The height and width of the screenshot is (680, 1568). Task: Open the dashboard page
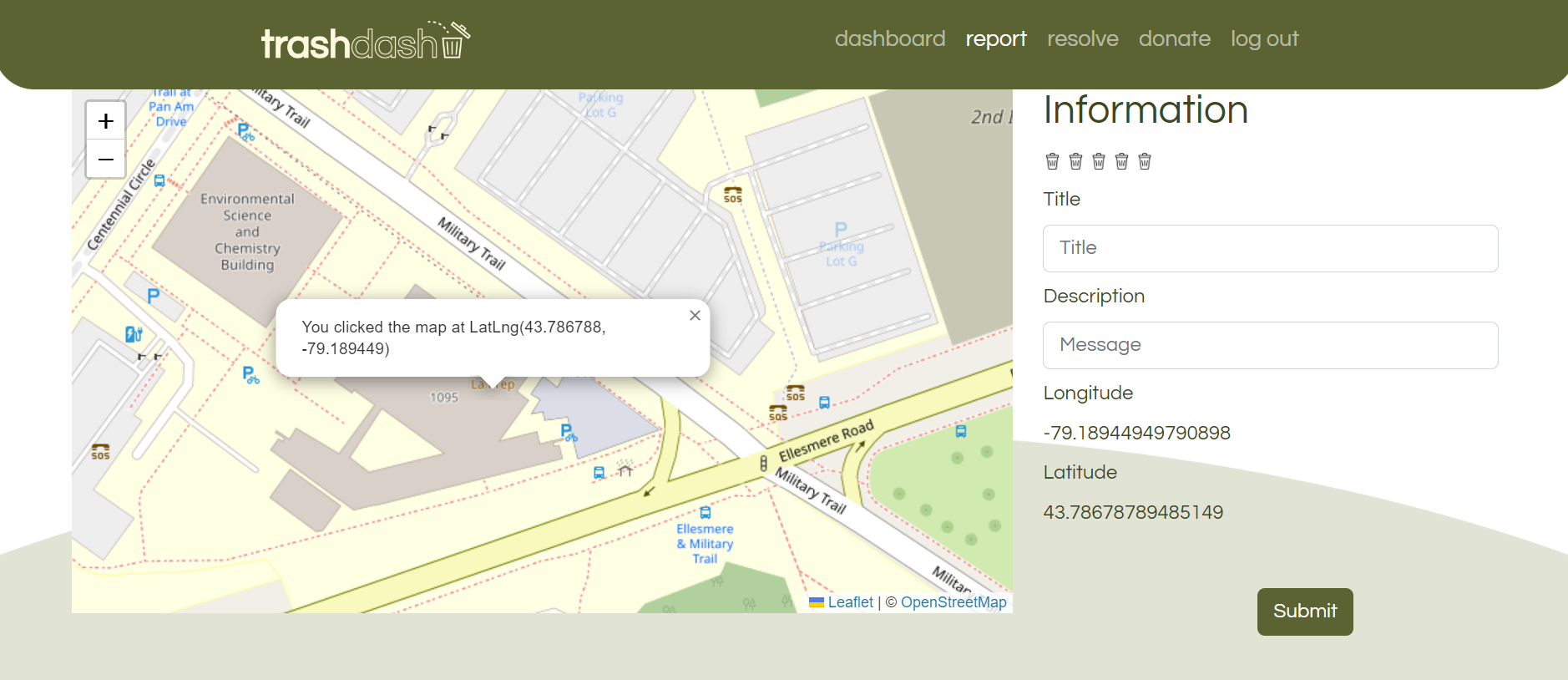pos(890,39)
